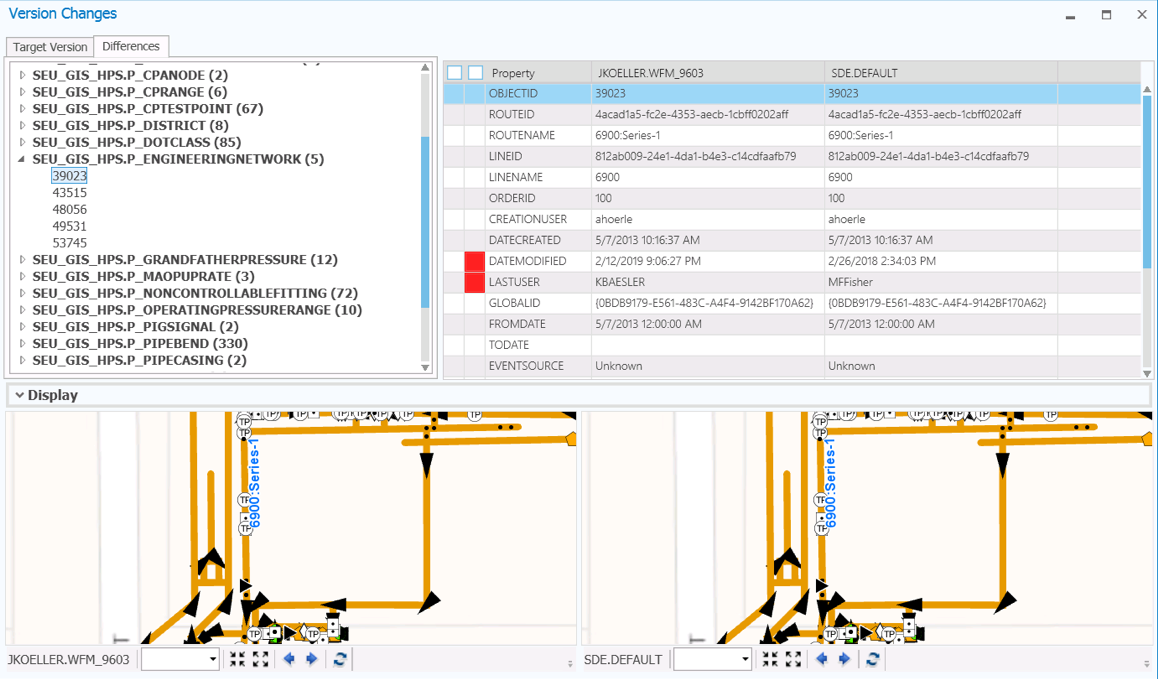This screenshot has height=679, width=1158.
Task: Click down arrow on property grid scrollbar
Action: click(x=1148, y=373)
